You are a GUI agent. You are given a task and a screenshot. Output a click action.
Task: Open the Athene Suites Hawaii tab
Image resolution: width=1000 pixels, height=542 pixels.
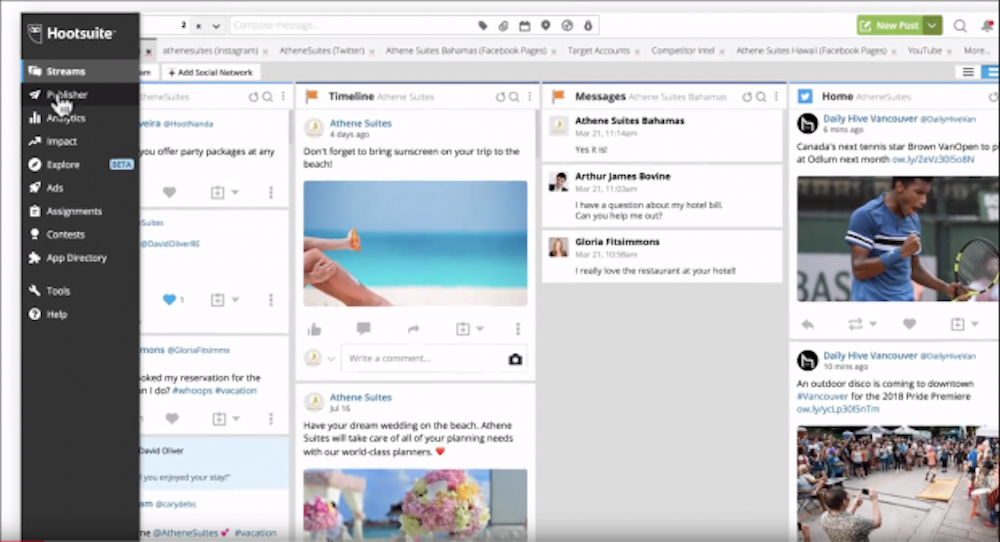tap(811, 50)
